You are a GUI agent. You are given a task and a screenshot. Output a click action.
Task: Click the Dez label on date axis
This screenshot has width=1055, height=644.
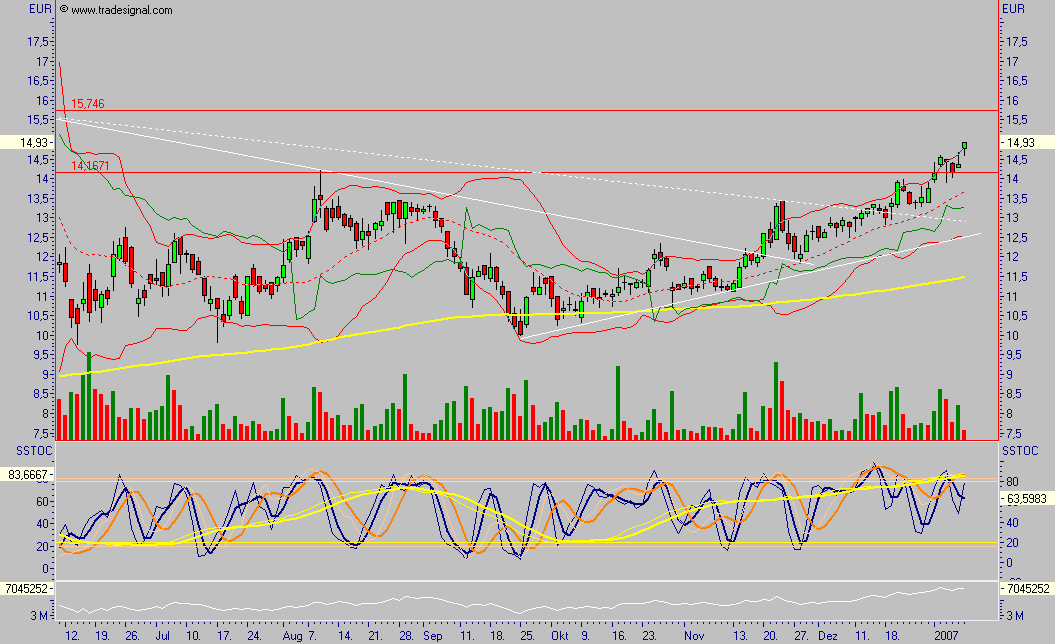pyautogui.click(x=827, y=635)
